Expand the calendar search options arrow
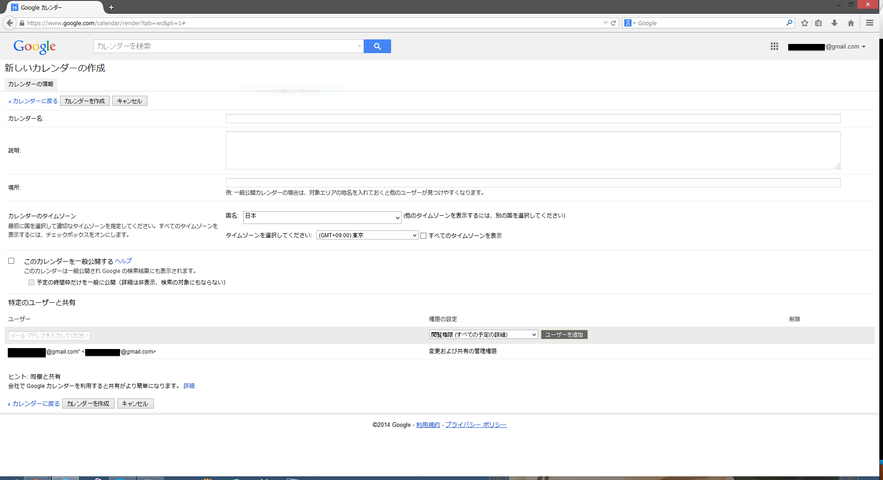The image size is (883, 480). pyautogui.click(x=360, y=46)
